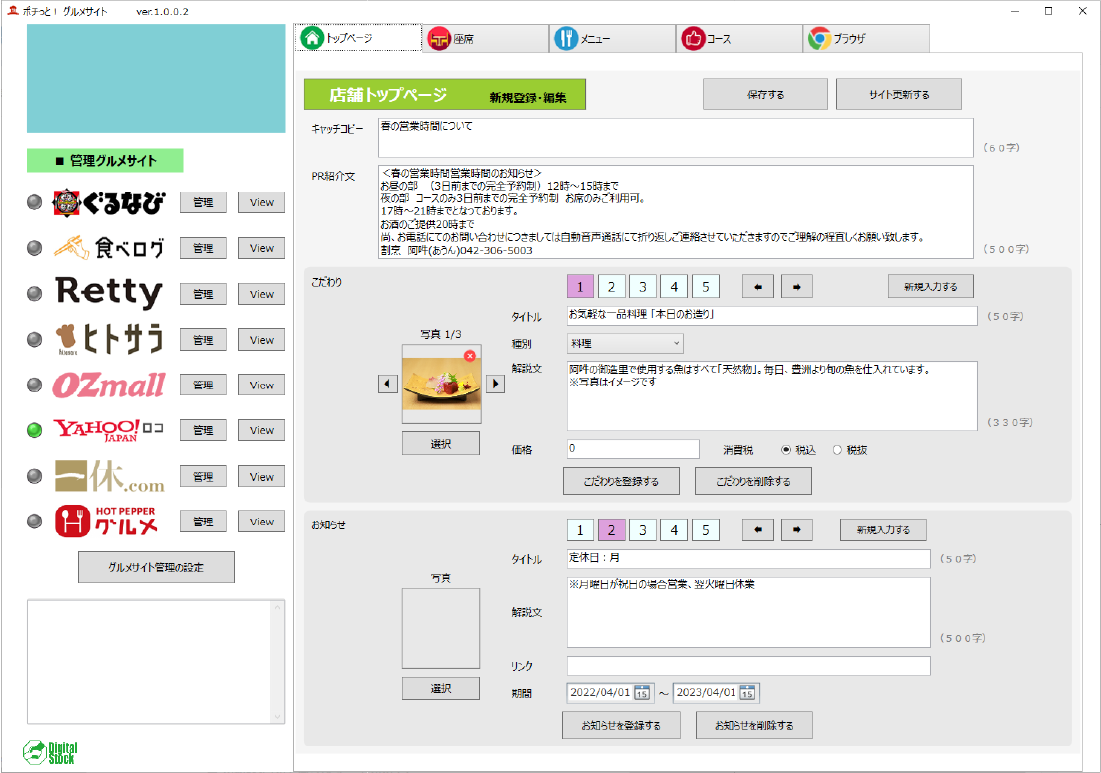Select the 税込 tax-included radio button
Screen dimensions: 1101x773
click(785, 450)
